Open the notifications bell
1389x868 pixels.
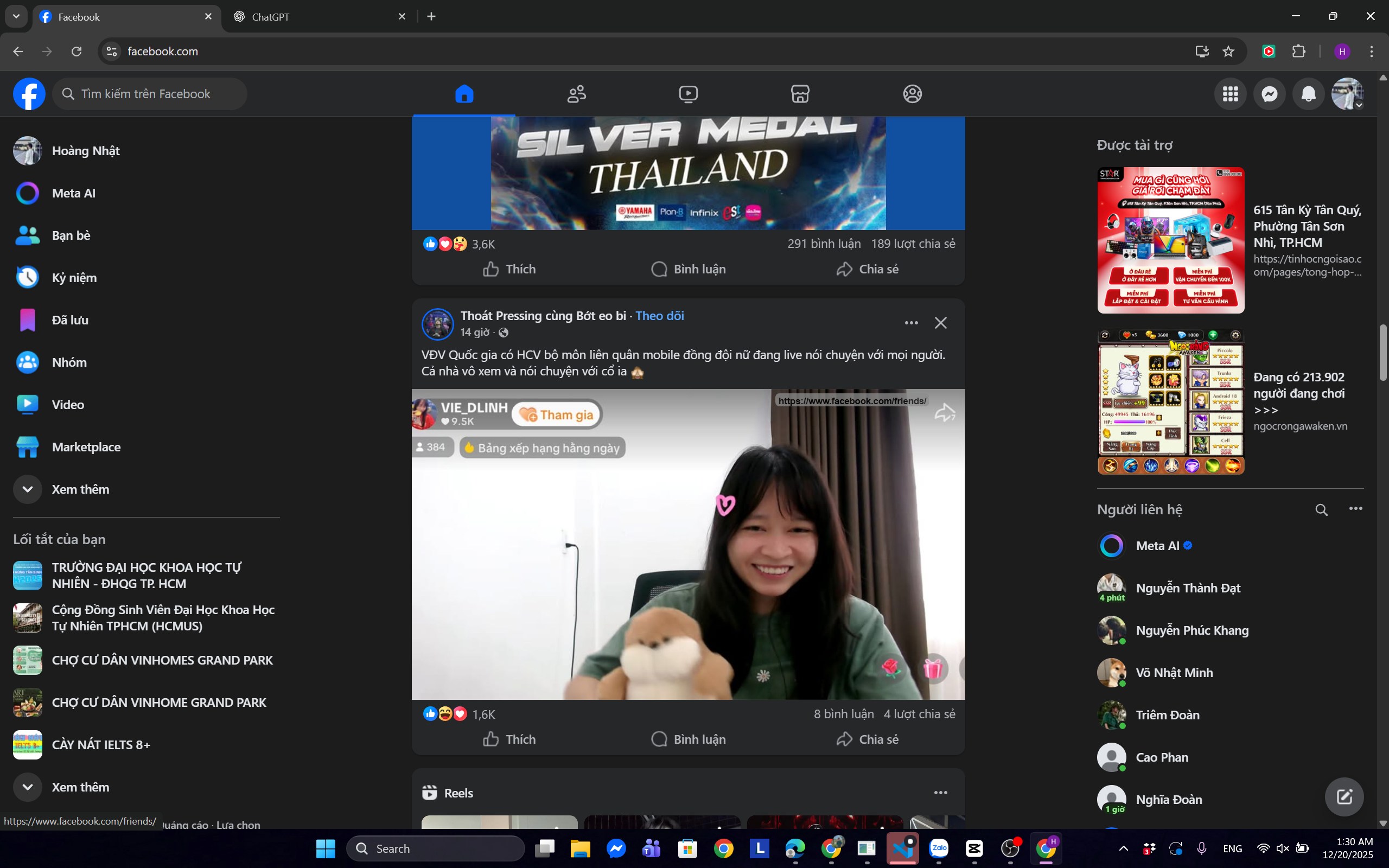[1308, 93]
